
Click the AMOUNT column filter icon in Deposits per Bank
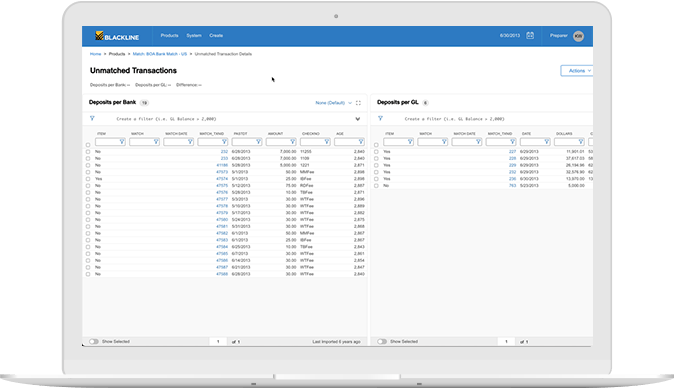[x=292, y=141]
